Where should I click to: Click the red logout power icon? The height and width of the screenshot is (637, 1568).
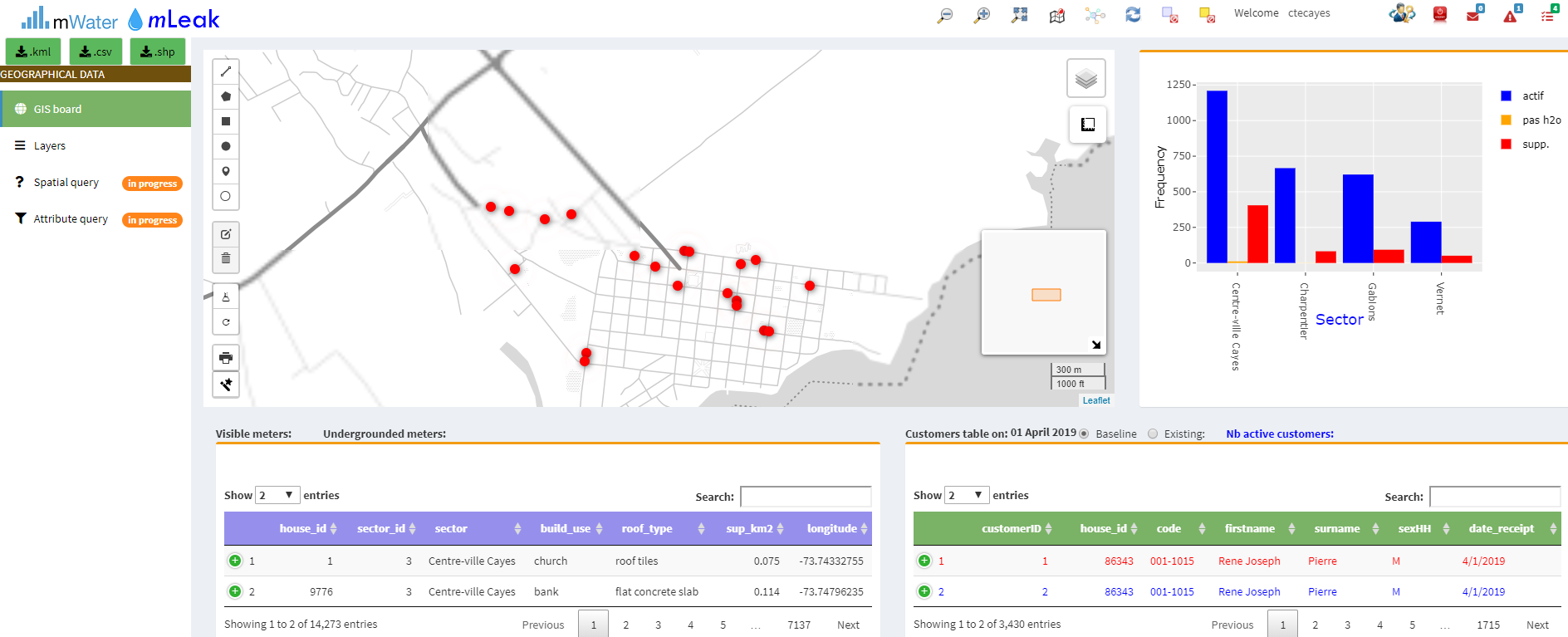tap(1440, 14)
